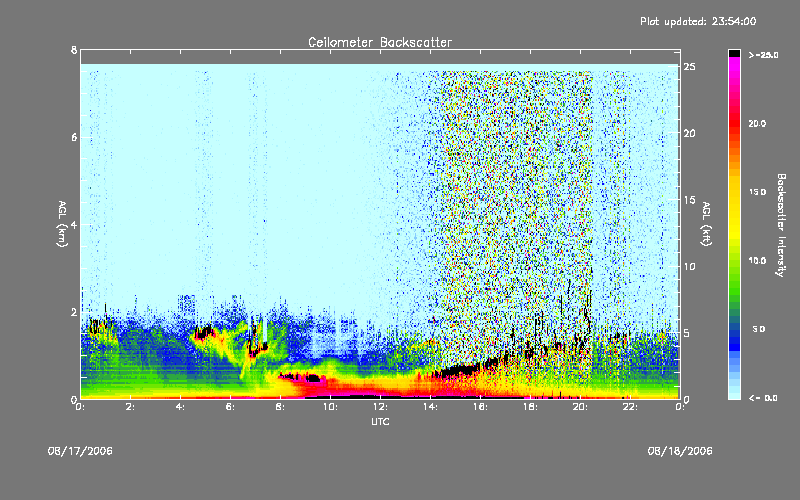Click the 'Backscatter Intensity' colorbar label
Image resolution: width=800 pixels, height=500 pixels.
click(x=781, y=225)
